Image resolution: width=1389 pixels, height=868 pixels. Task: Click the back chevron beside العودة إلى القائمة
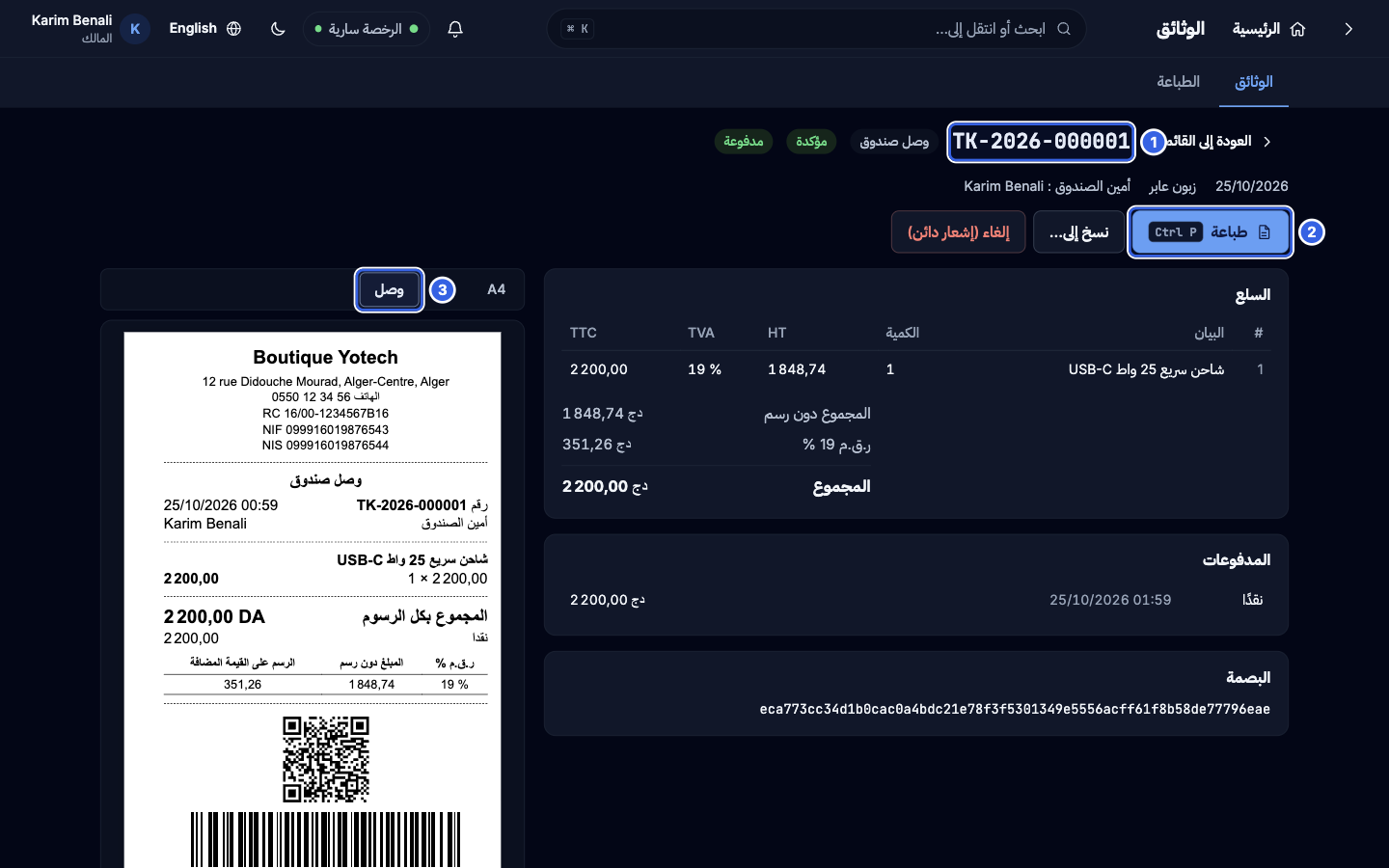click(1267, 142)
